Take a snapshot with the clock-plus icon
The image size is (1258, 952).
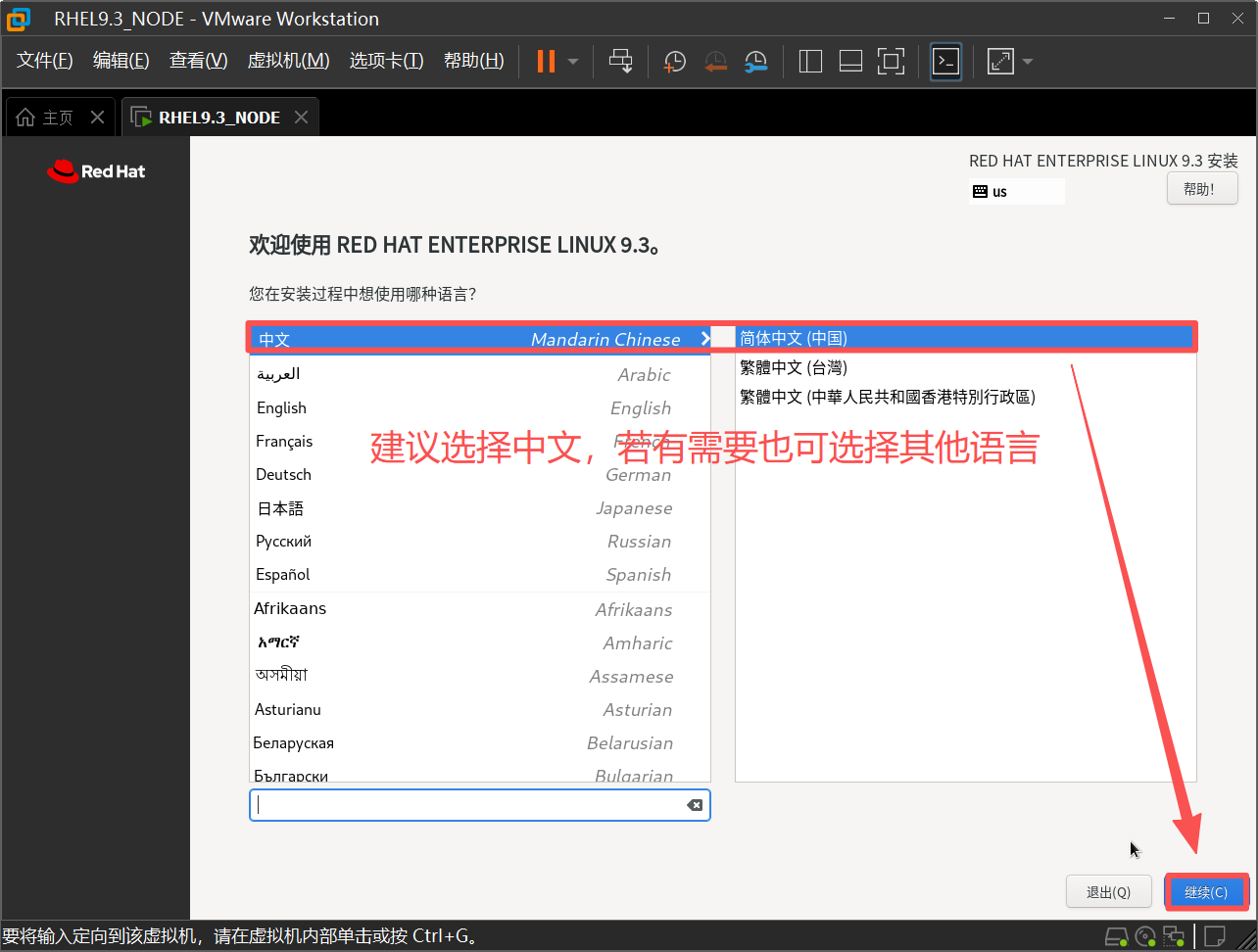(674, 62)
